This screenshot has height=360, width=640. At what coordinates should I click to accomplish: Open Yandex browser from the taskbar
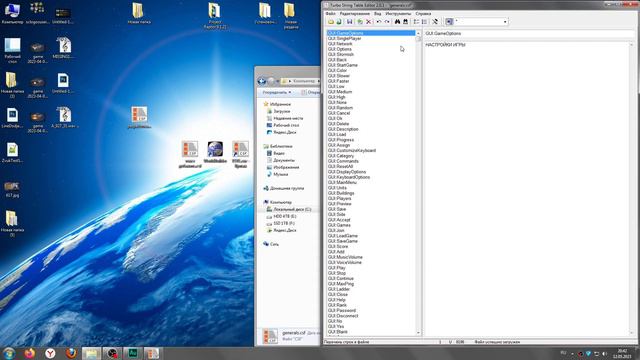pyautogui.click(x=50, y=353)
